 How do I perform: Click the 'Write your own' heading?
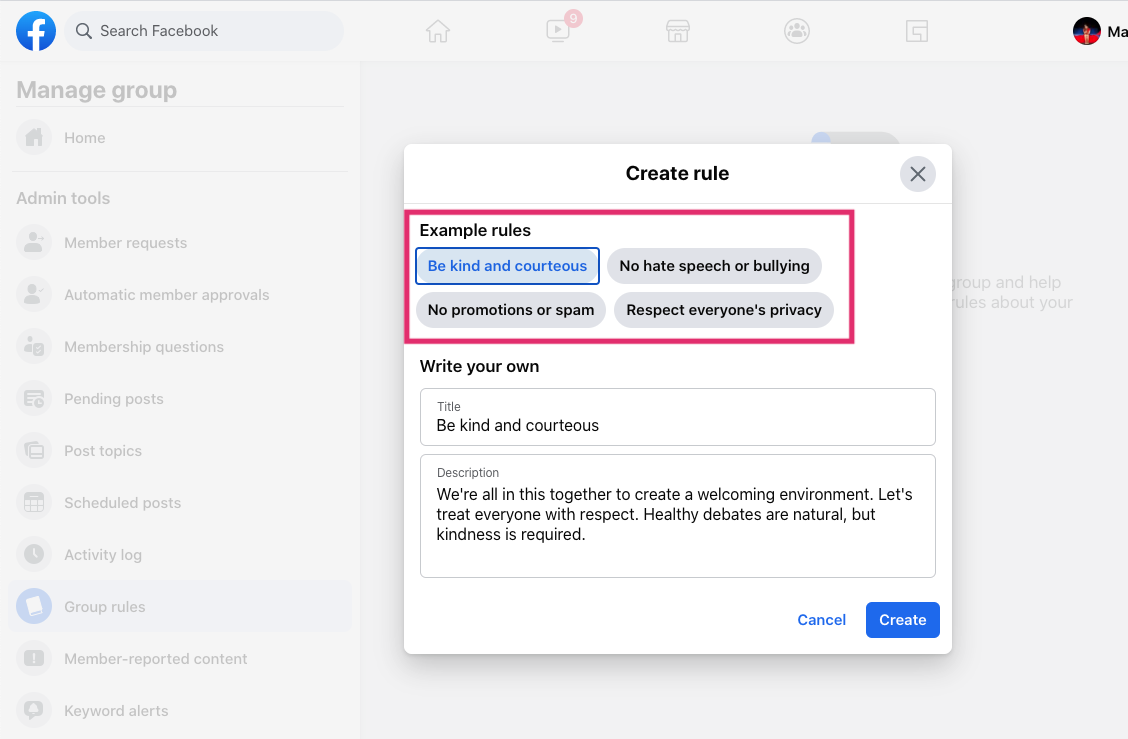[479, 366]
